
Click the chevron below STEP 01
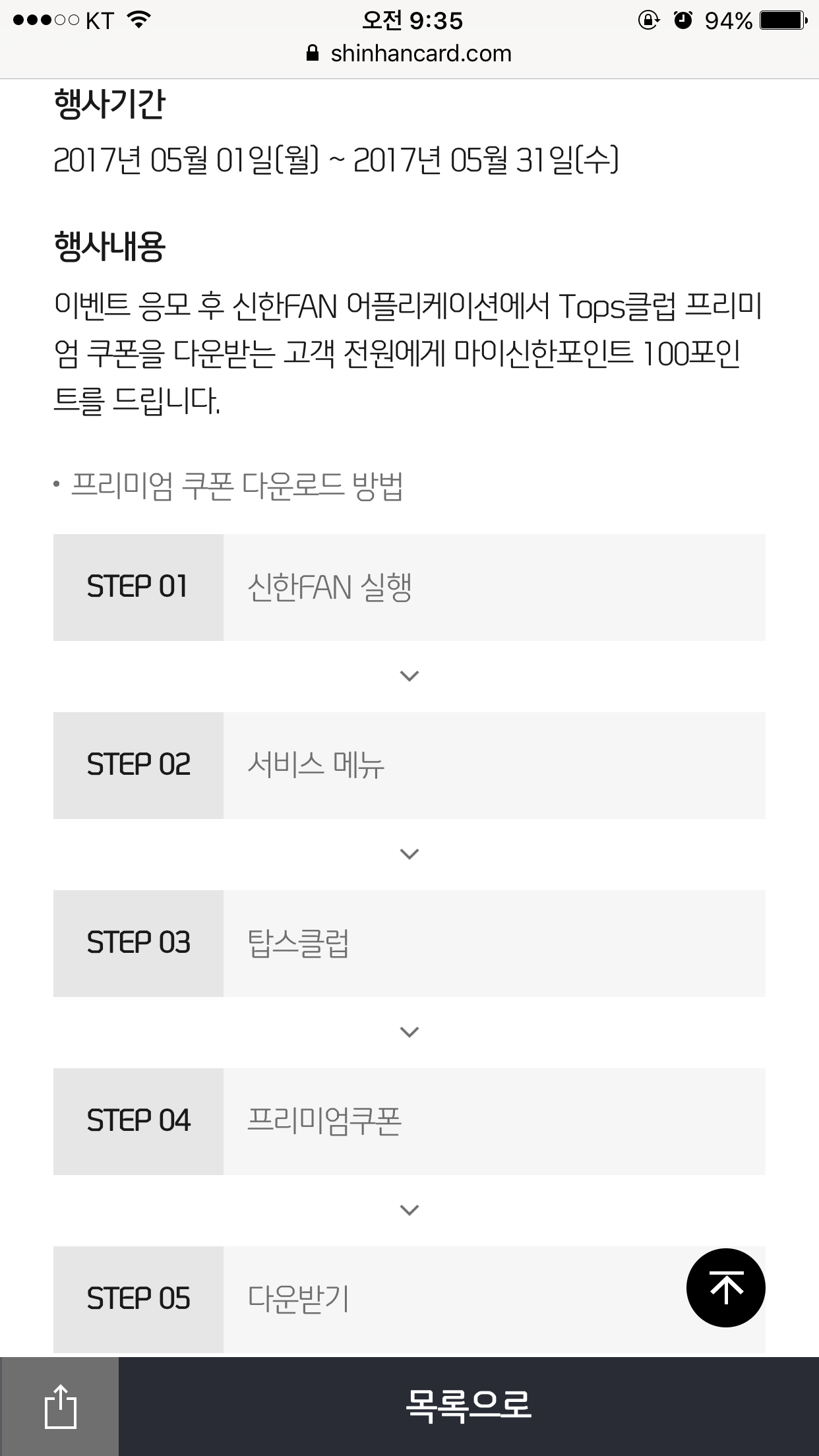(x=409, y=676)
